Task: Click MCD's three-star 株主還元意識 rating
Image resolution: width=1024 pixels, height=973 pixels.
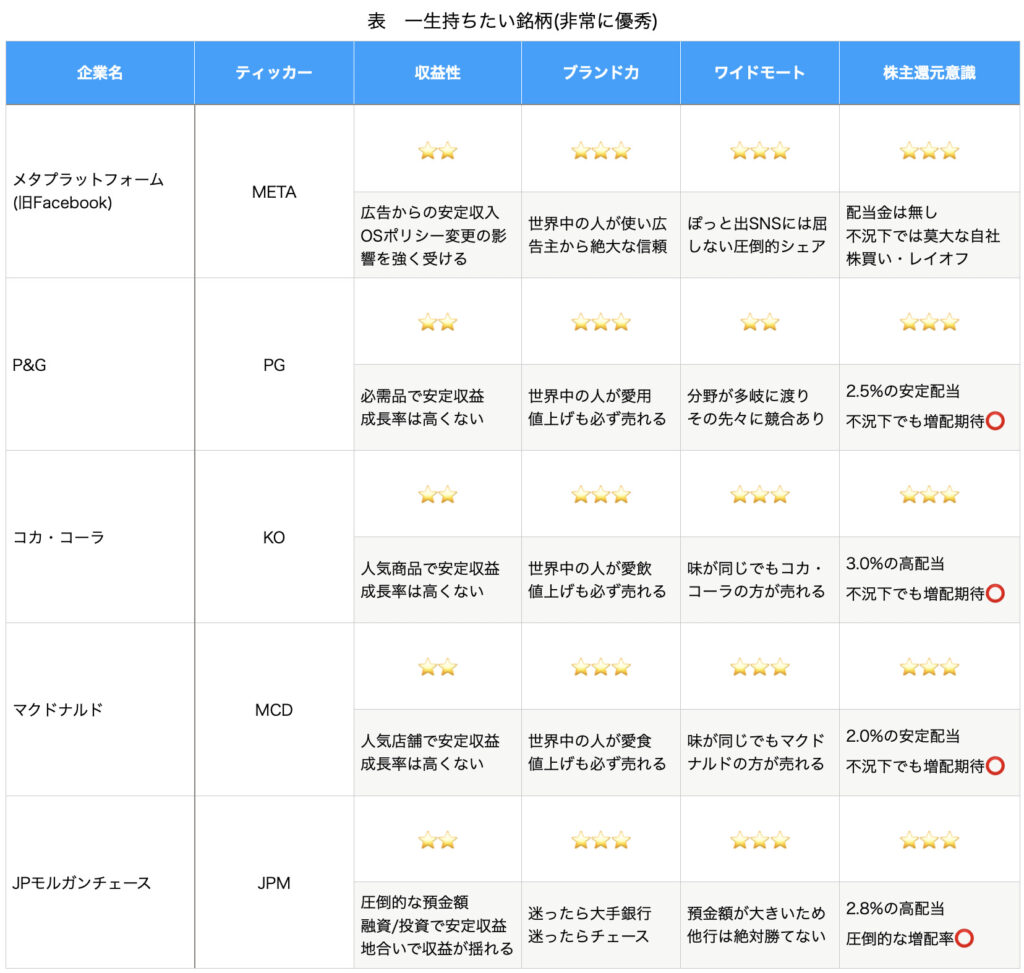Action: click(929, 667)
